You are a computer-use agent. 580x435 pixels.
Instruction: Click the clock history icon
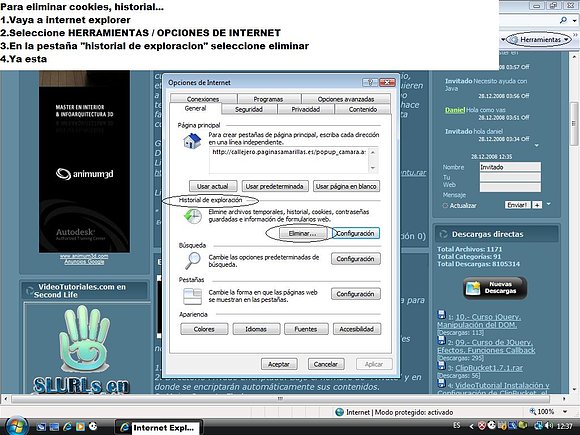pyautogui.click(x=193, y=216)
